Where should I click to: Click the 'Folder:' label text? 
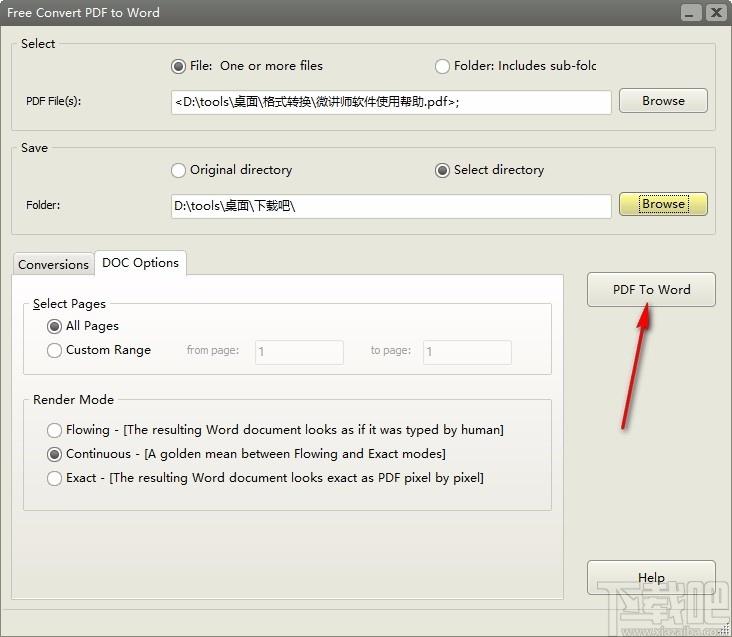(43, 205)
